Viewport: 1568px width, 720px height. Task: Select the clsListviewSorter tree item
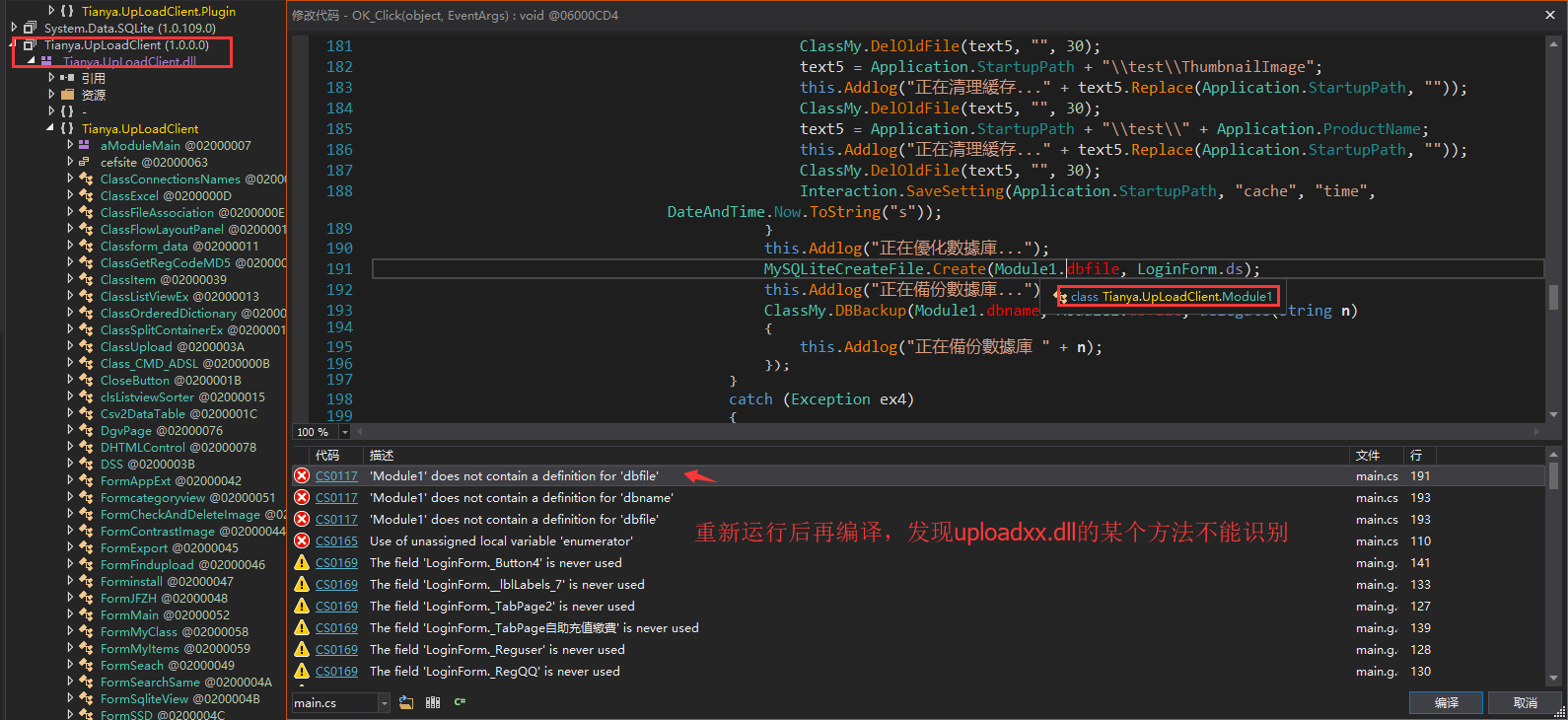182,396
